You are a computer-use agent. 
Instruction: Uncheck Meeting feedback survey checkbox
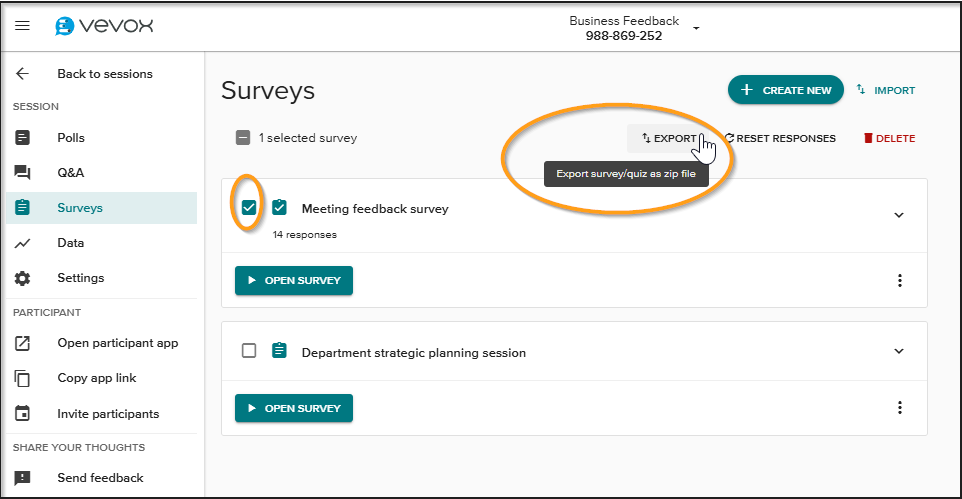point(248,207)
